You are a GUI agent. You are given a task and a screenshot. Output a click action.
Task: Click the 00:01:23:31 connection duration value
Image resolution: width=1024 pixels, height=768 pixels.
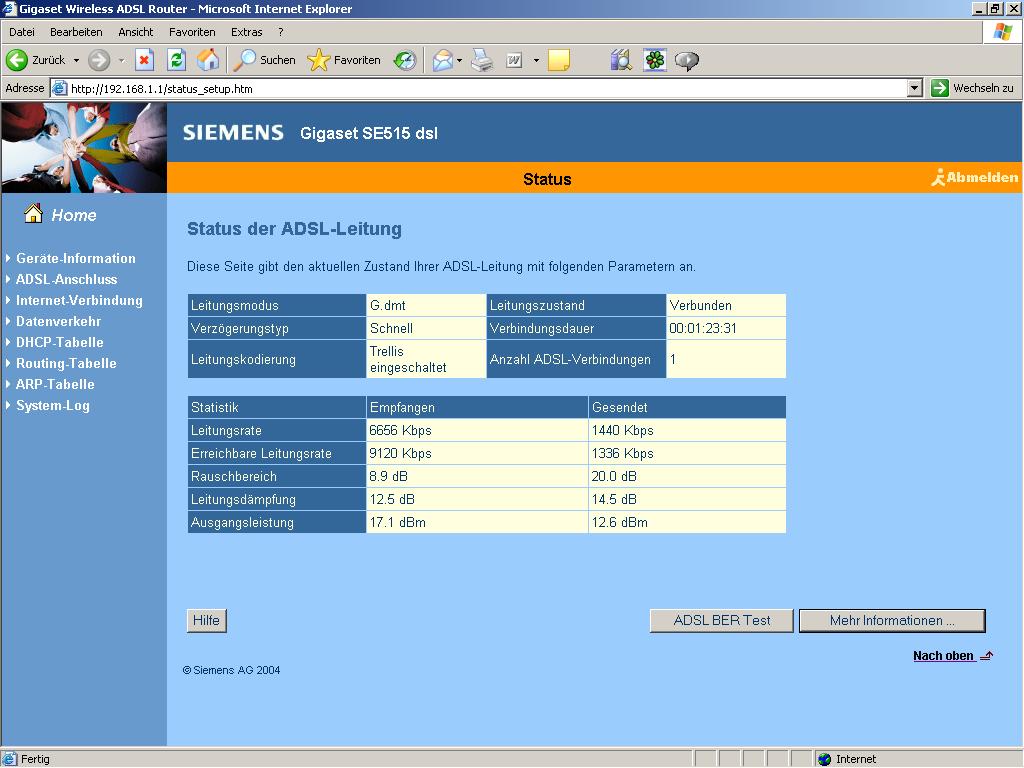pyautogui.click(x=703, y=328)
